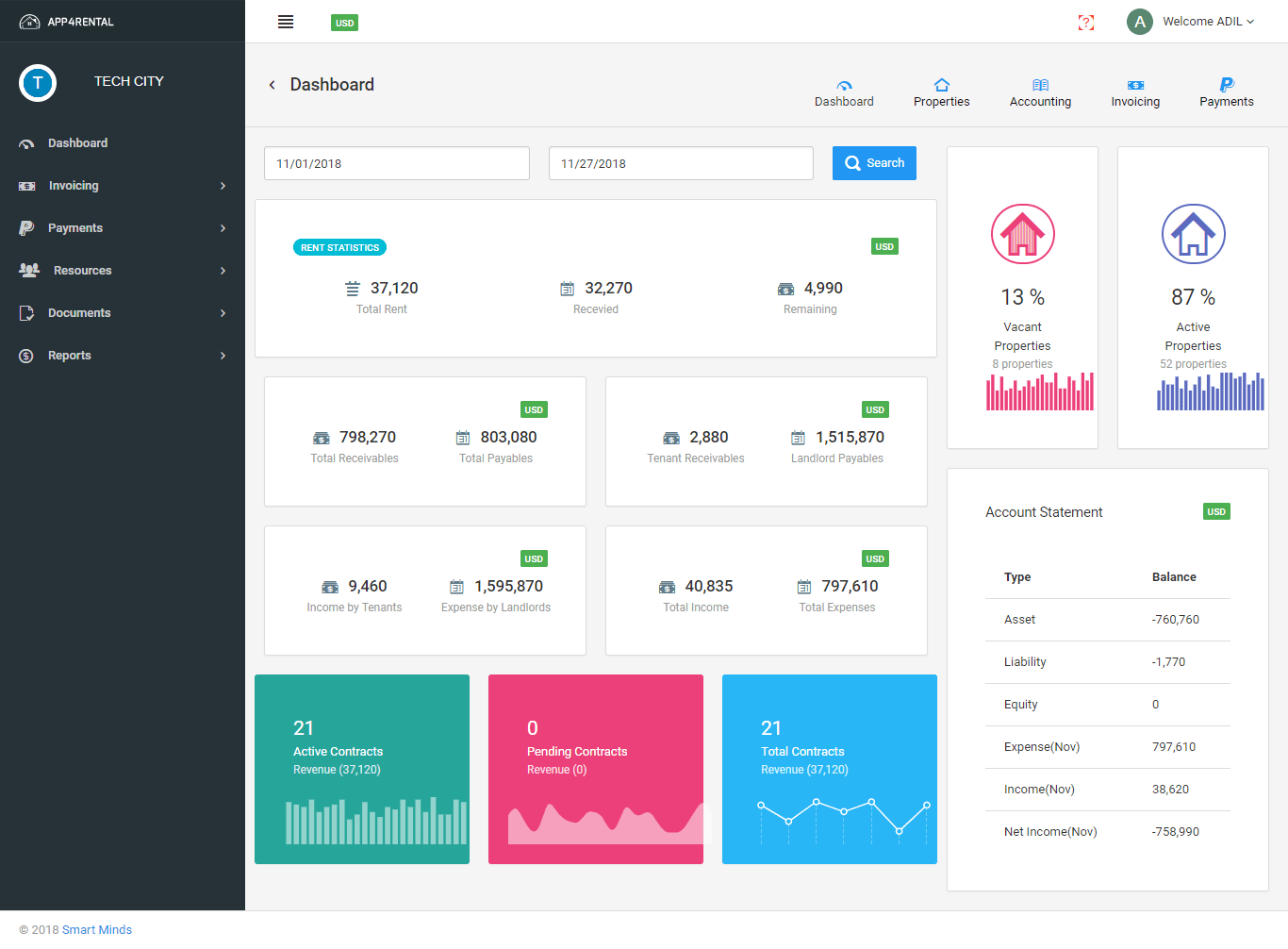Image resolution: width=1288 pixels, height=949 pixels.
Task: Open the green Active Contracts card
Action: pos(362,769)
